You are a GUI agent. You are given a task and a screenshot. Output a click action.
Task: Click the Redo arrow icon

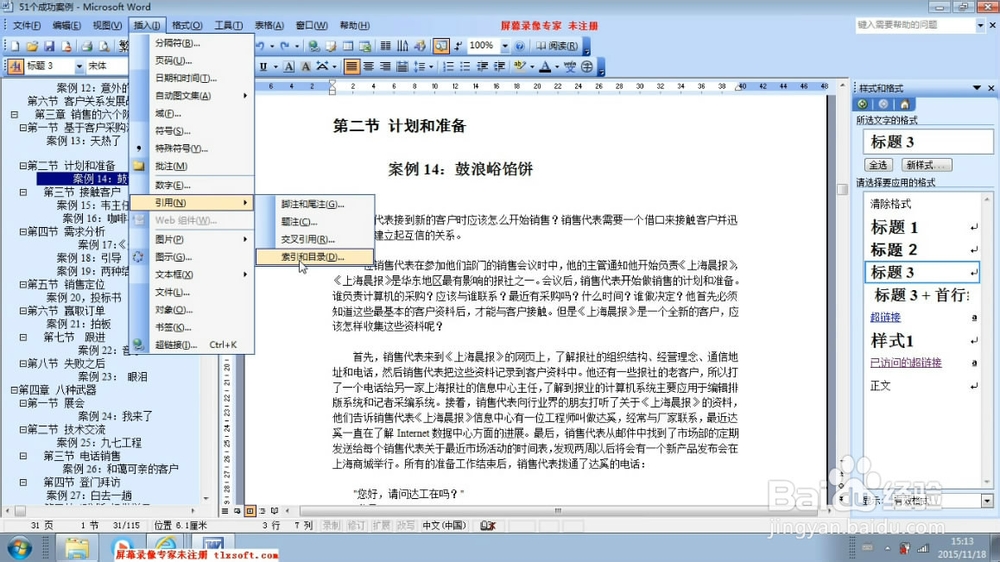284,46
